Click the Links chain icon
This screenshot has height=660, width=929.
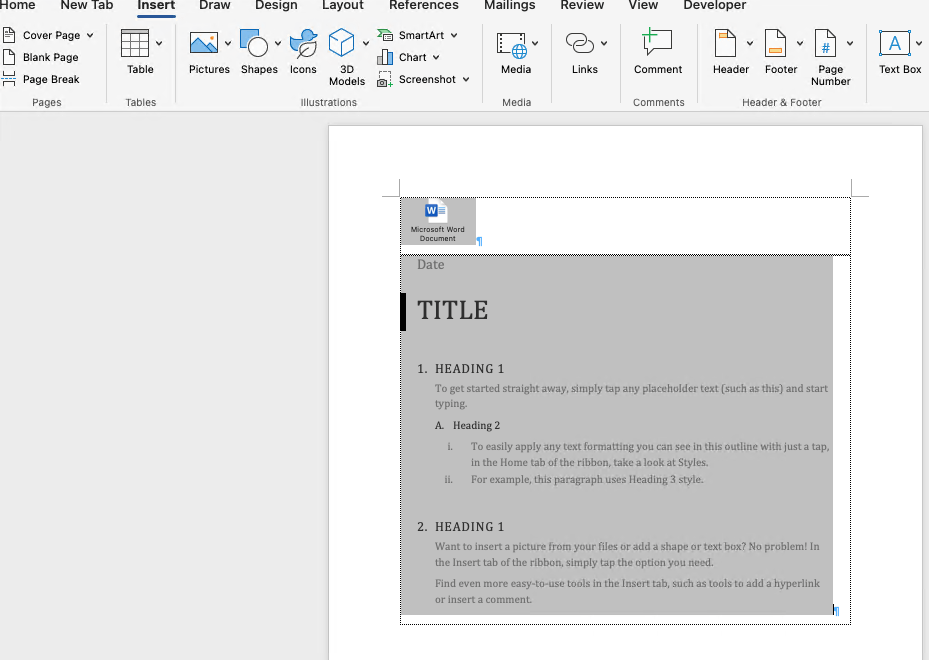pyautogui.click(x=579, y=43)
